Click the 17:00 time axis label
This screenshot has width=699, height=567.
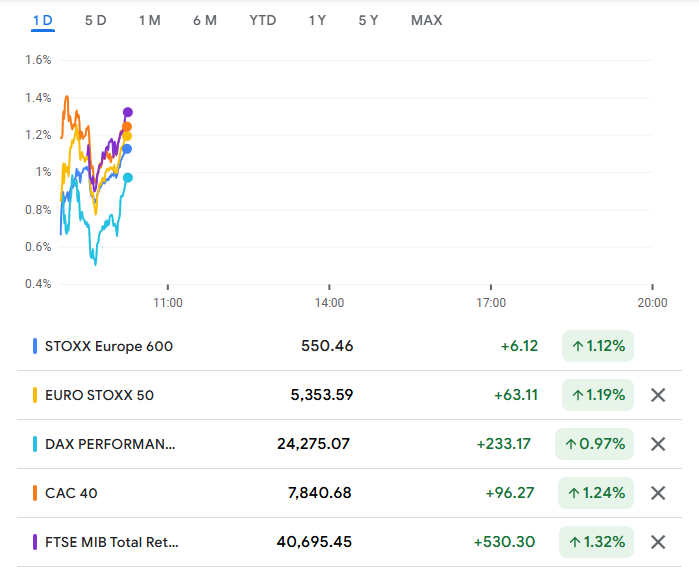[491, 303]
